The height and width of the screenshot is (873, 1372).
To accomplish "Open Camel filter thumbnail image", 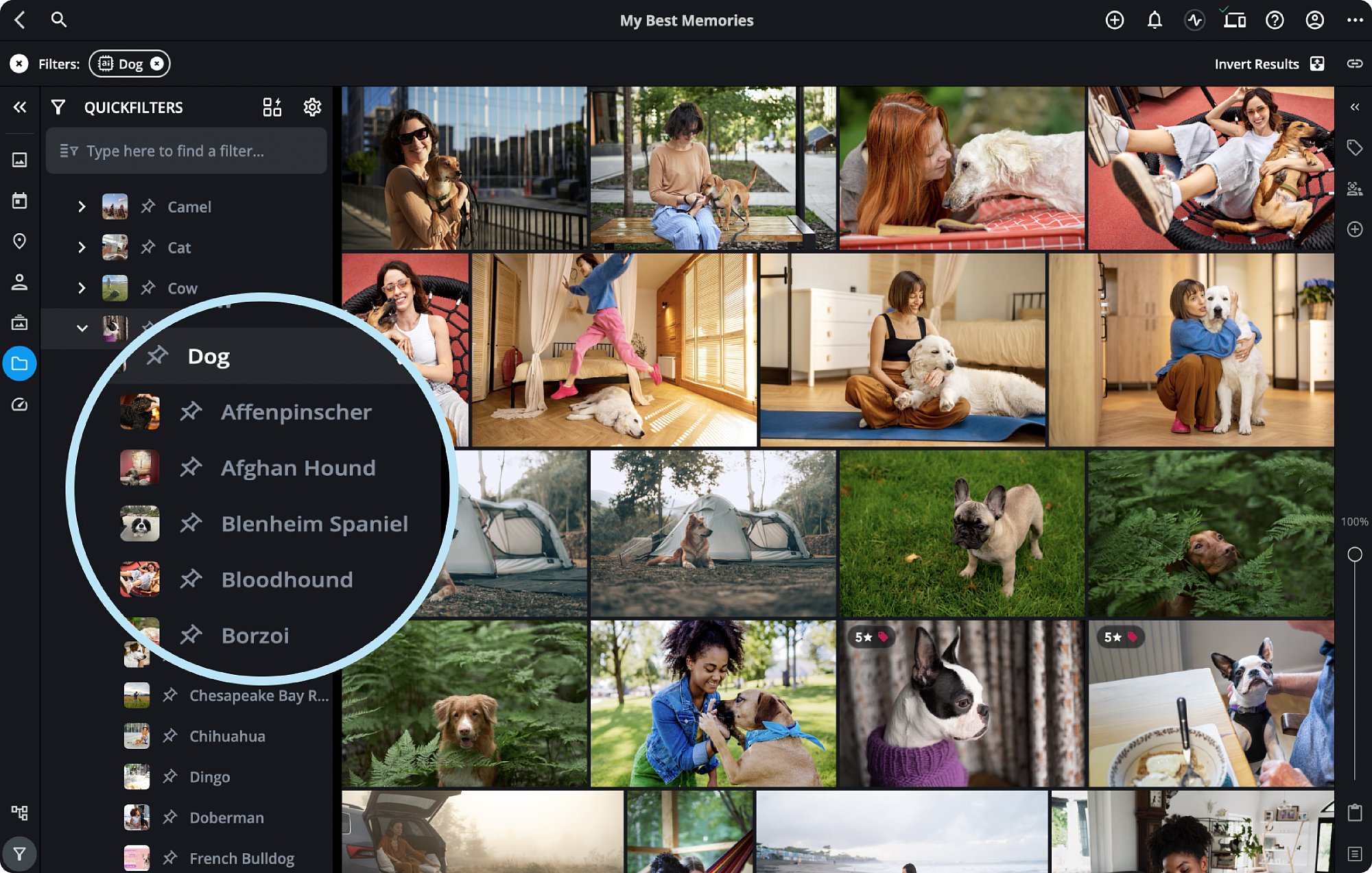I will pyautogui.click(x=115, y=206).
